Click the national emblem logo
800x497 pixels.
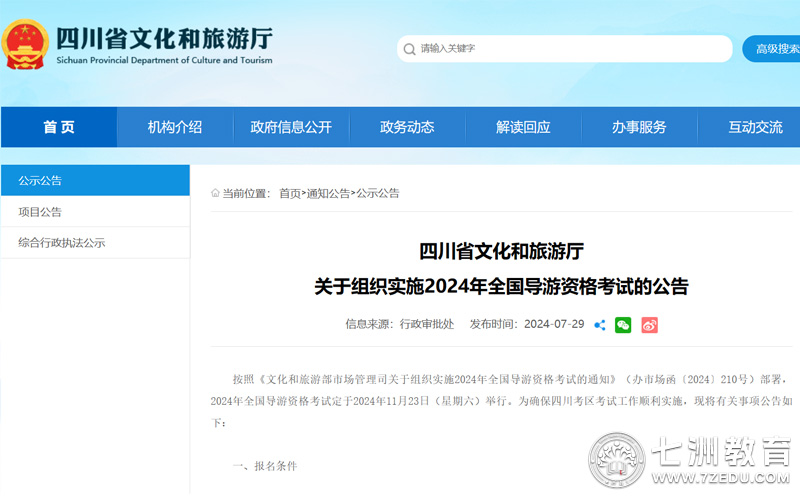click(x=24, y=45)
